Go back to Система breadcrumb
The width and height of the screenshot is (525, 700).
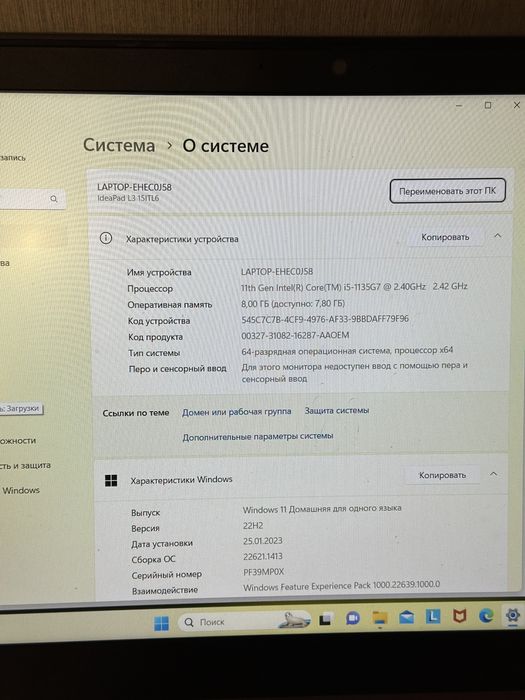119,146
